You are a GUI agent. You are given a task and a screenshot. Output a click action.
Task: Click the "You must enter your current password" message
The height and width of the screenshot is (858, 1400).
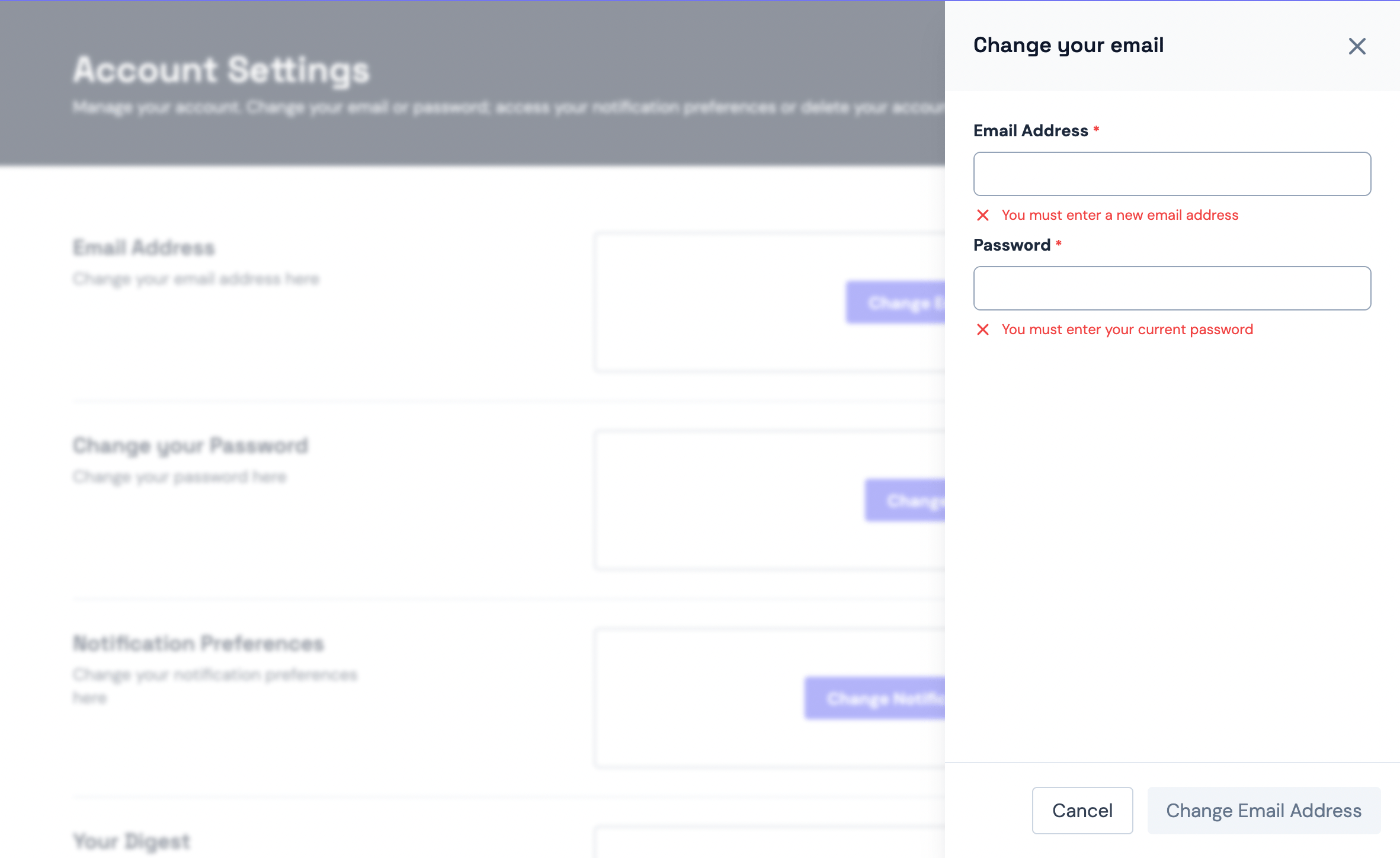[1127, 329]
